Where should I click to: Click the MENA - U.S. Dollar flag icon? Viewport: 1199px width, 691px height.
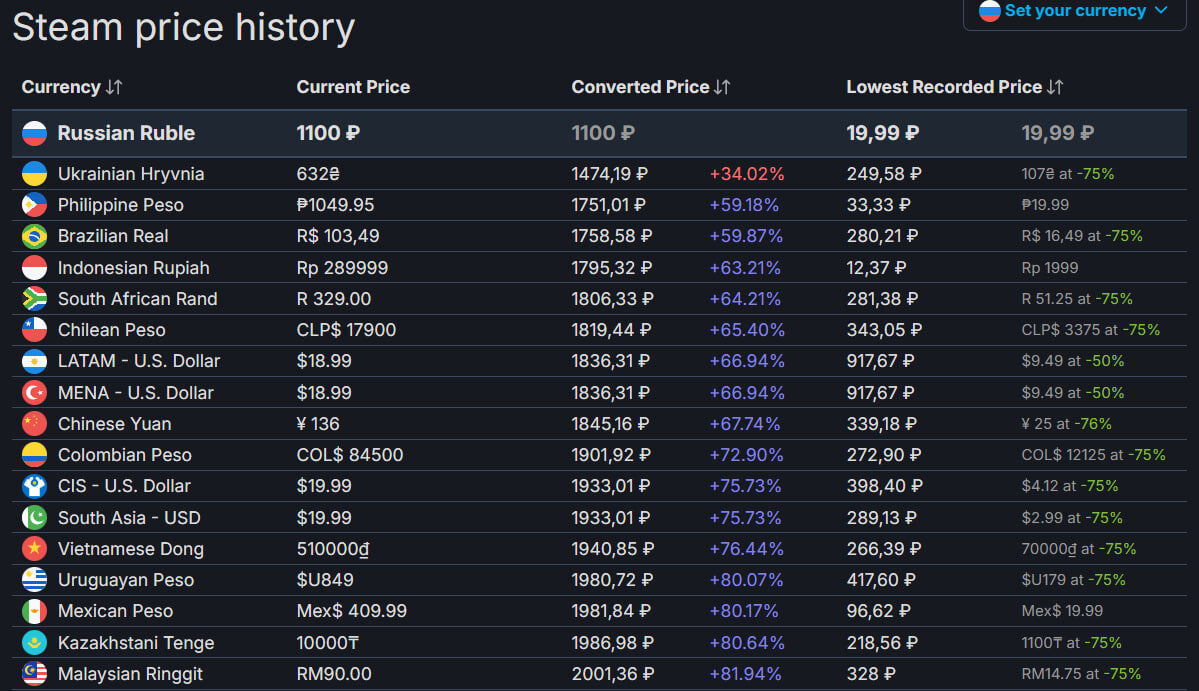pyautogui.click(x=34, y=392)
